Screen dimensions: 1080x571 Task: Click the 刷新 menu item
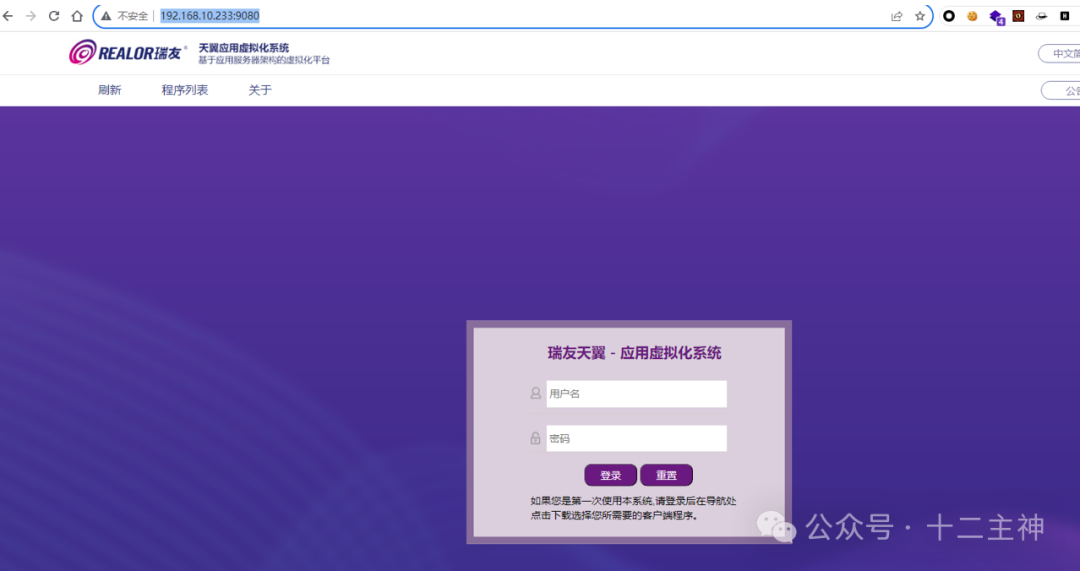click(x=110, y=90)
